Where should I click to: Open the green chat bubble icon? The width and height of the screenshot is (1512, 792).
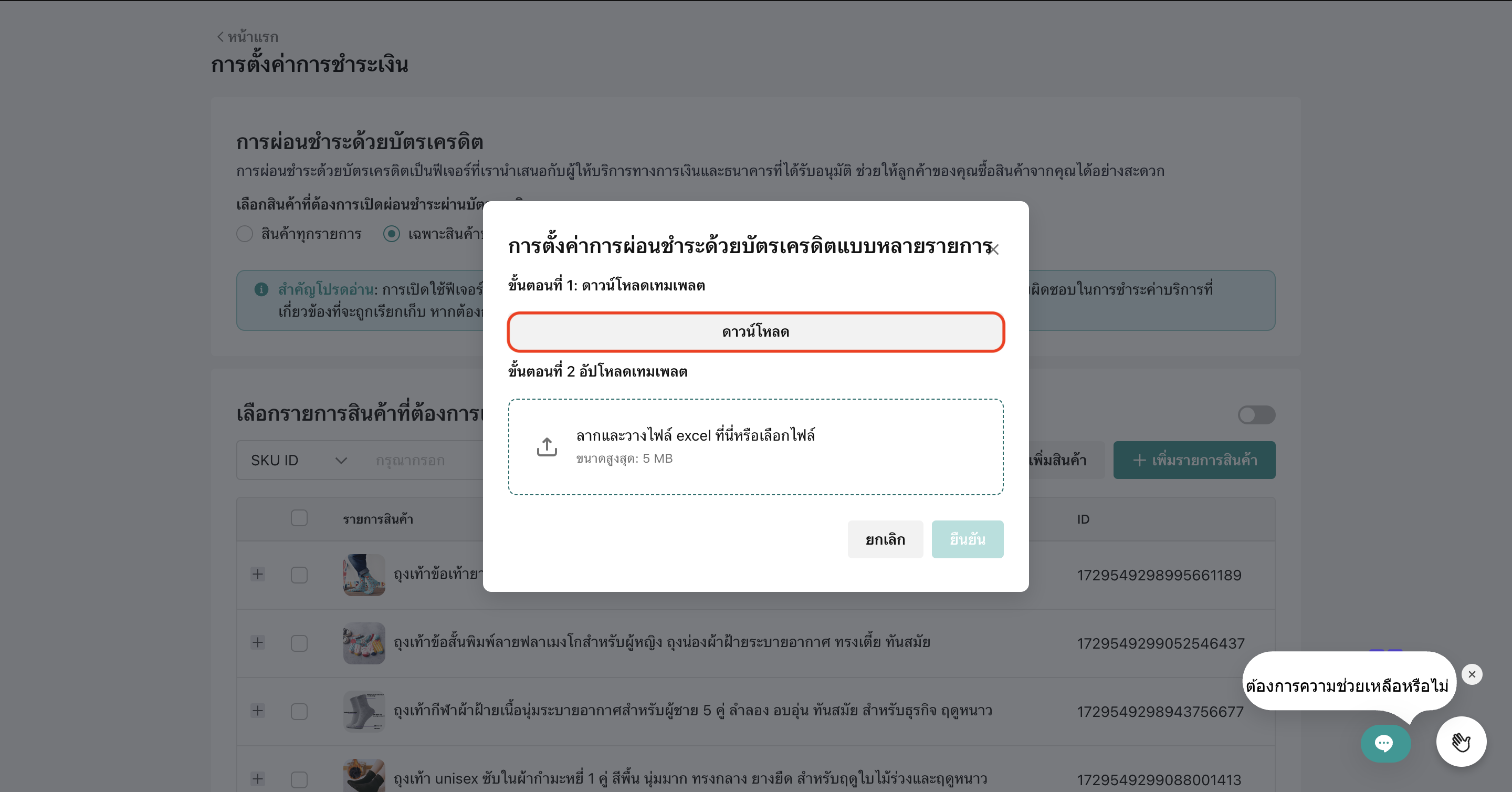click(1385, 743)
